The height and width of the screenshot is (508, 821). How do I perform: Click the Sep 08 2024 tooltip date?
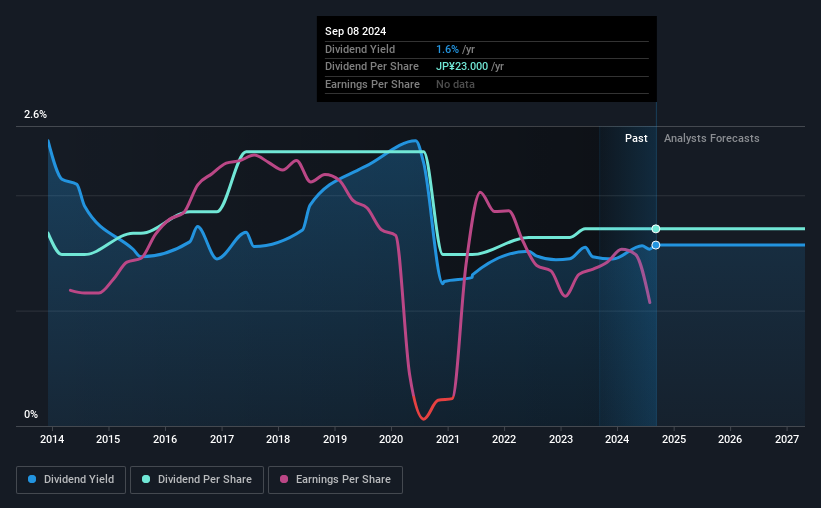pyautogui.click(x=356, y=31)
